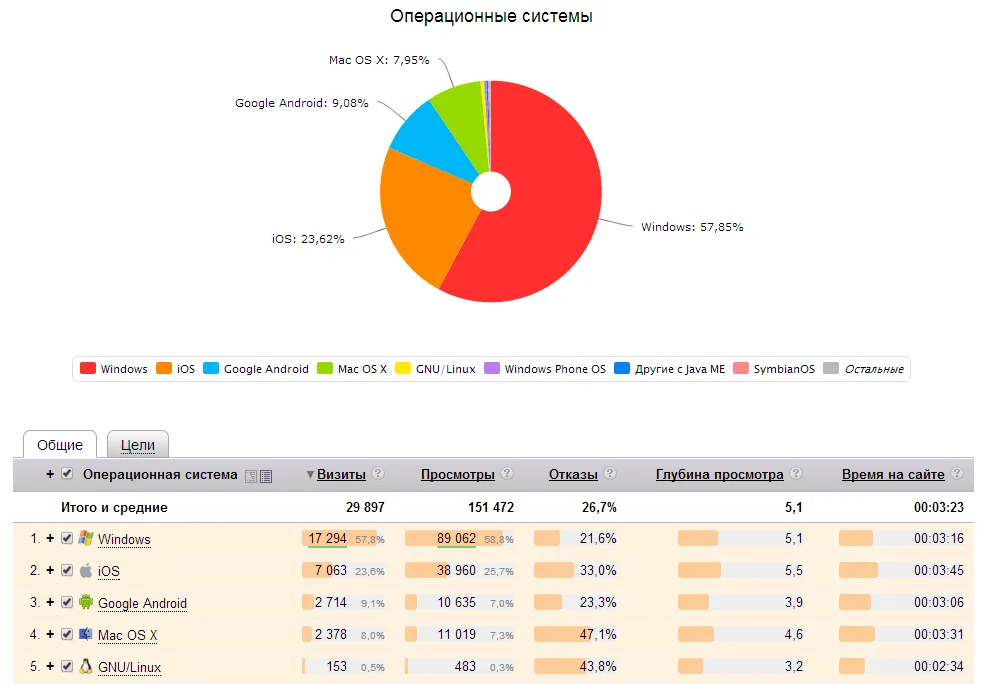Click help icon next to Отказы
This screenshot has height=684, width=991.
610,474
